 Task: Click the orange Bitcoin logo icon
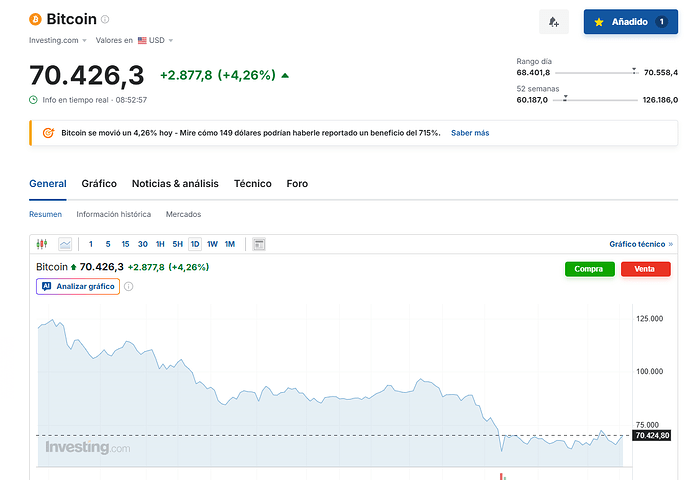[35, 19]
